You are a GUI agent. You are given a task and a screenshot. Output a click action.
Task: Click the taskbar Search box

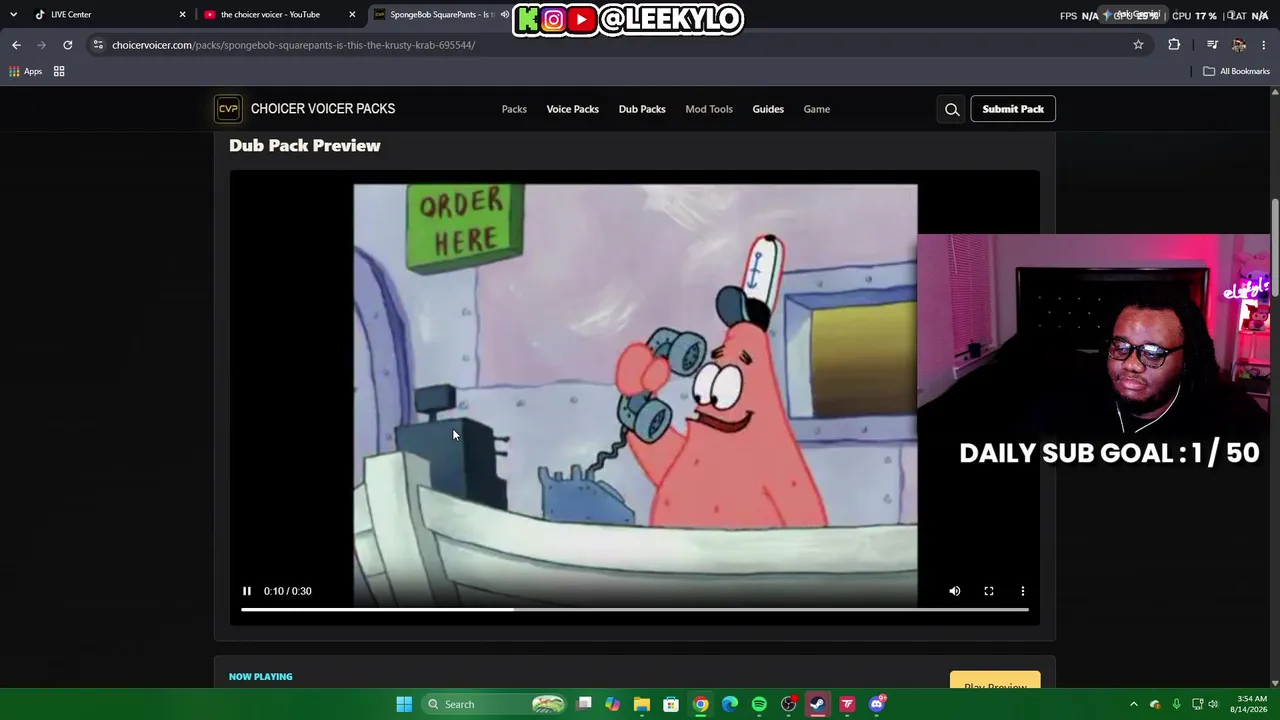494,704
